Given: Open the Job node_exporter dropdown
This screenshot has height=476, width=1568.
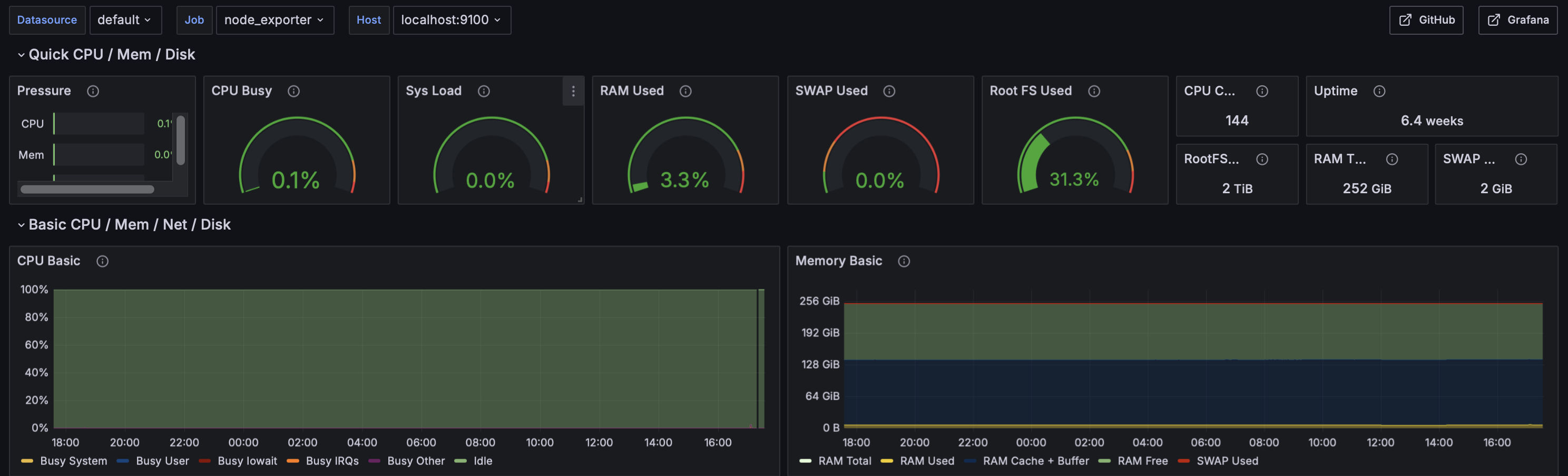Looking at the screenshot, I should (x=275, y=20).
